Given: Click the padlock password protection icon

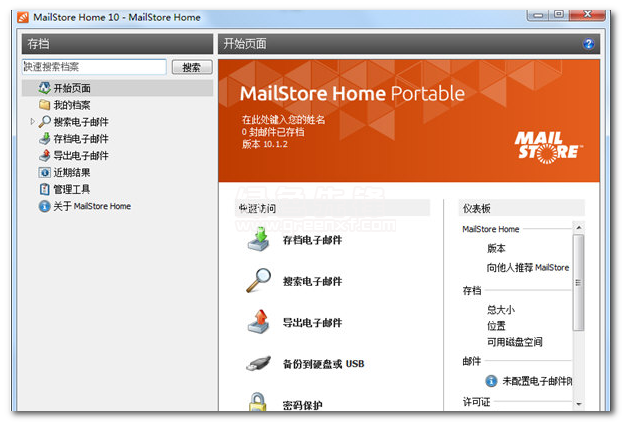Looking at the screenshot, I should coord(257,401).
